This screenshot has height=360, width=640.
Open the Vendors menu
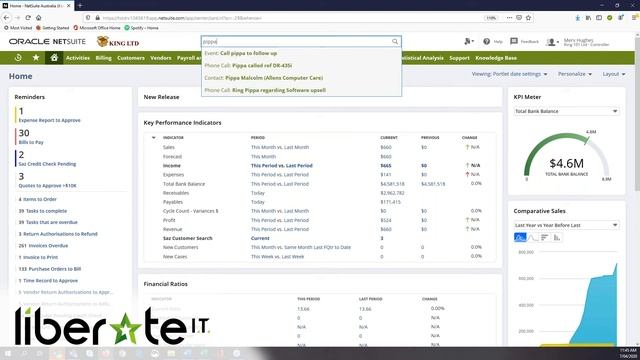pyautogui.click(x=160, y=58)
